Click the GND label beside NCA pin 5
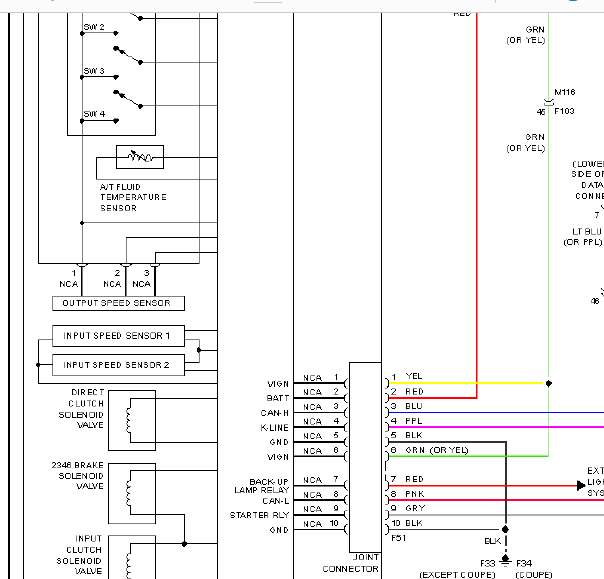The height and width of the screenshot is (579, 604). tap(279, 442)
